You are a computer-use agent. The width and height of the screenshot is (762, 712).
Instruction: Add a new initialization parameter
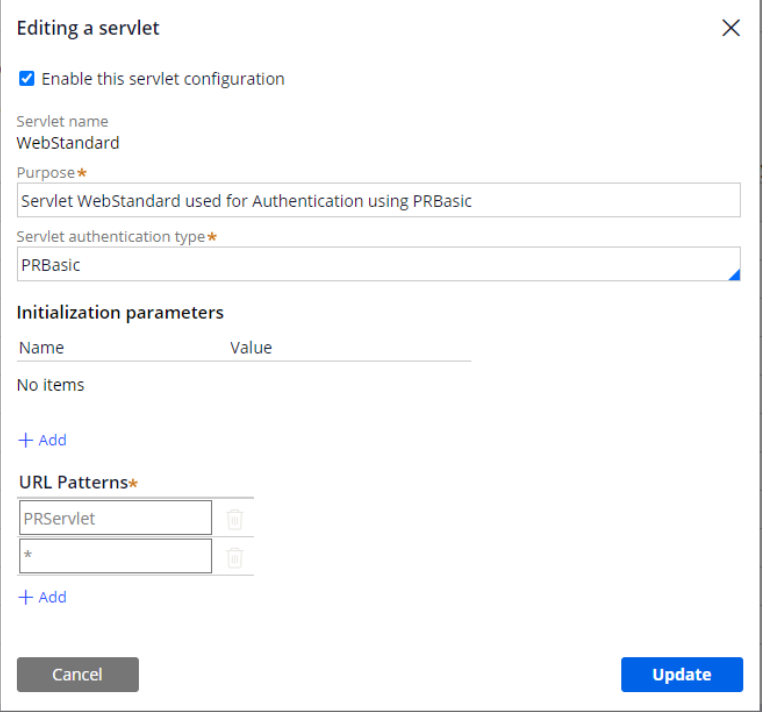pyautogui.click(x=42, y=440)
